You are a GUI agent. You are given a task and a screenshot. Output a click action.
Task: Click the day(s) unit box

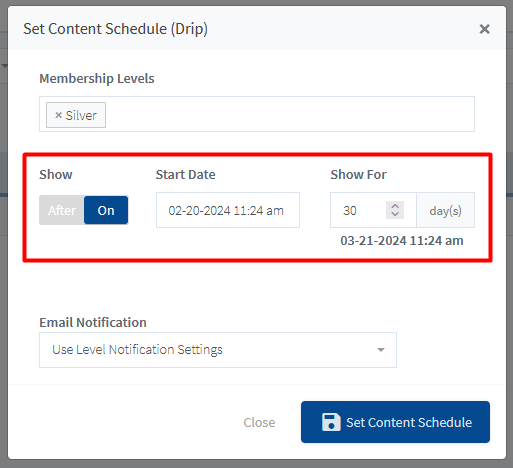[x=446, y=210]
